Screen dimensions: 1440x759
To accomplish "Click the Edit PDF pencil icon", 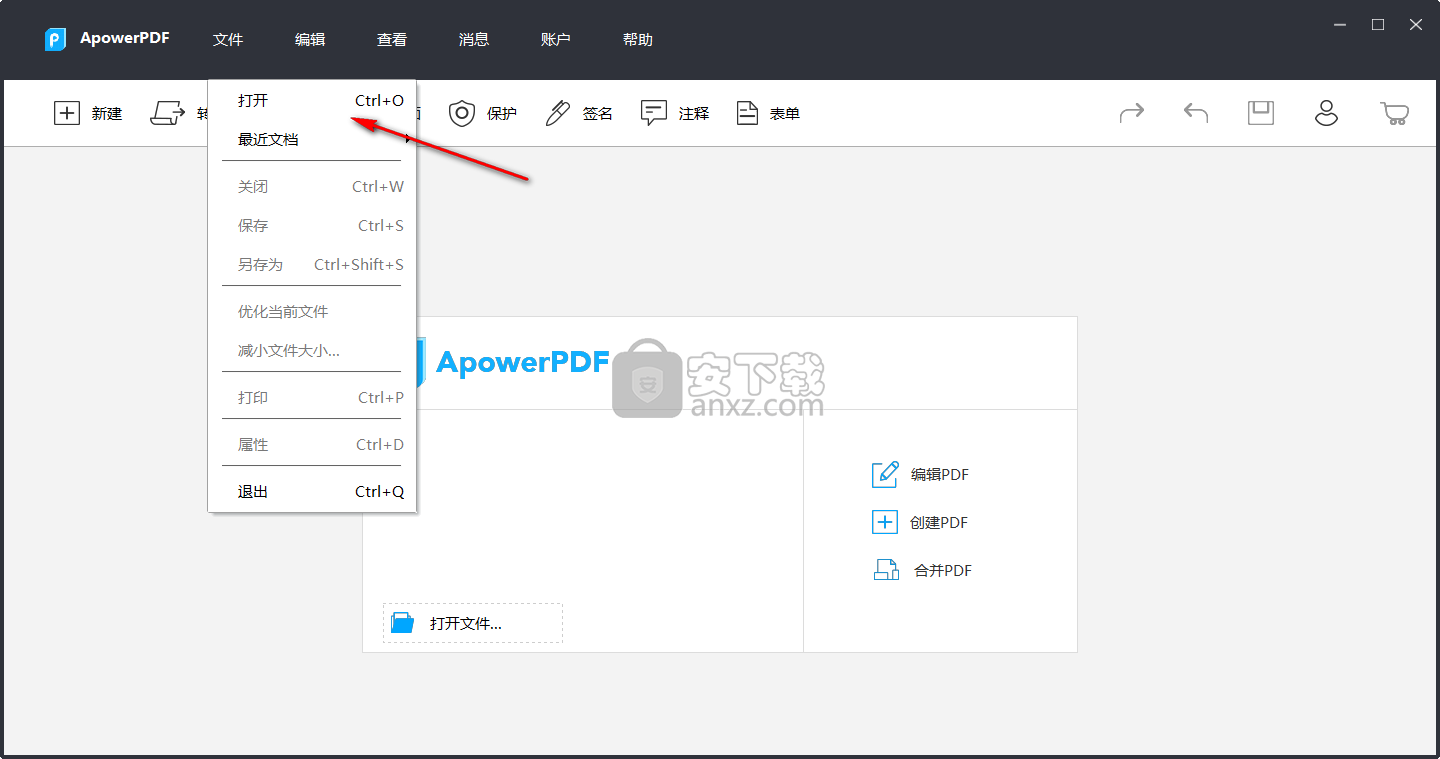I will 885,474.
